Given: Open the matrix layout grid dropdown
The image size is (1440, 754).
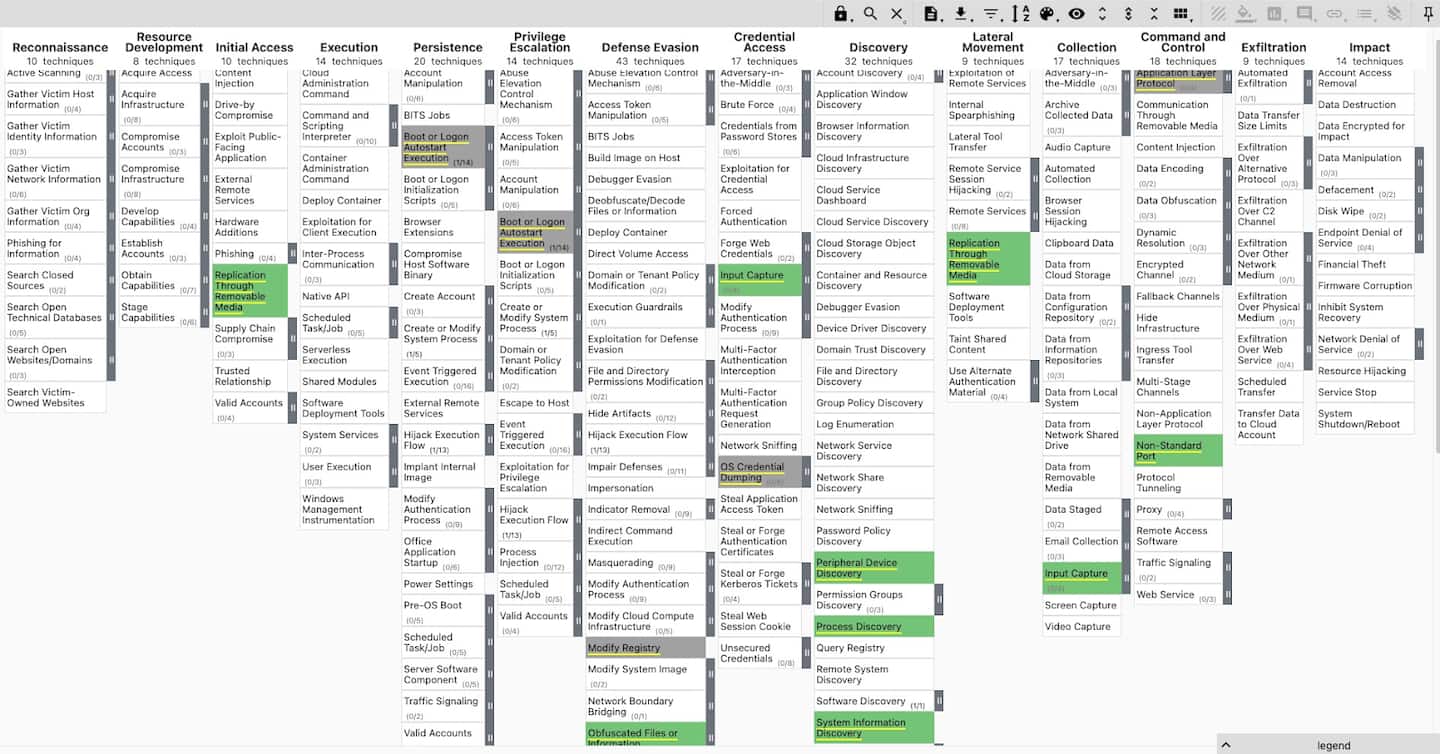Looking at the screenshot, I should 1183,14.
